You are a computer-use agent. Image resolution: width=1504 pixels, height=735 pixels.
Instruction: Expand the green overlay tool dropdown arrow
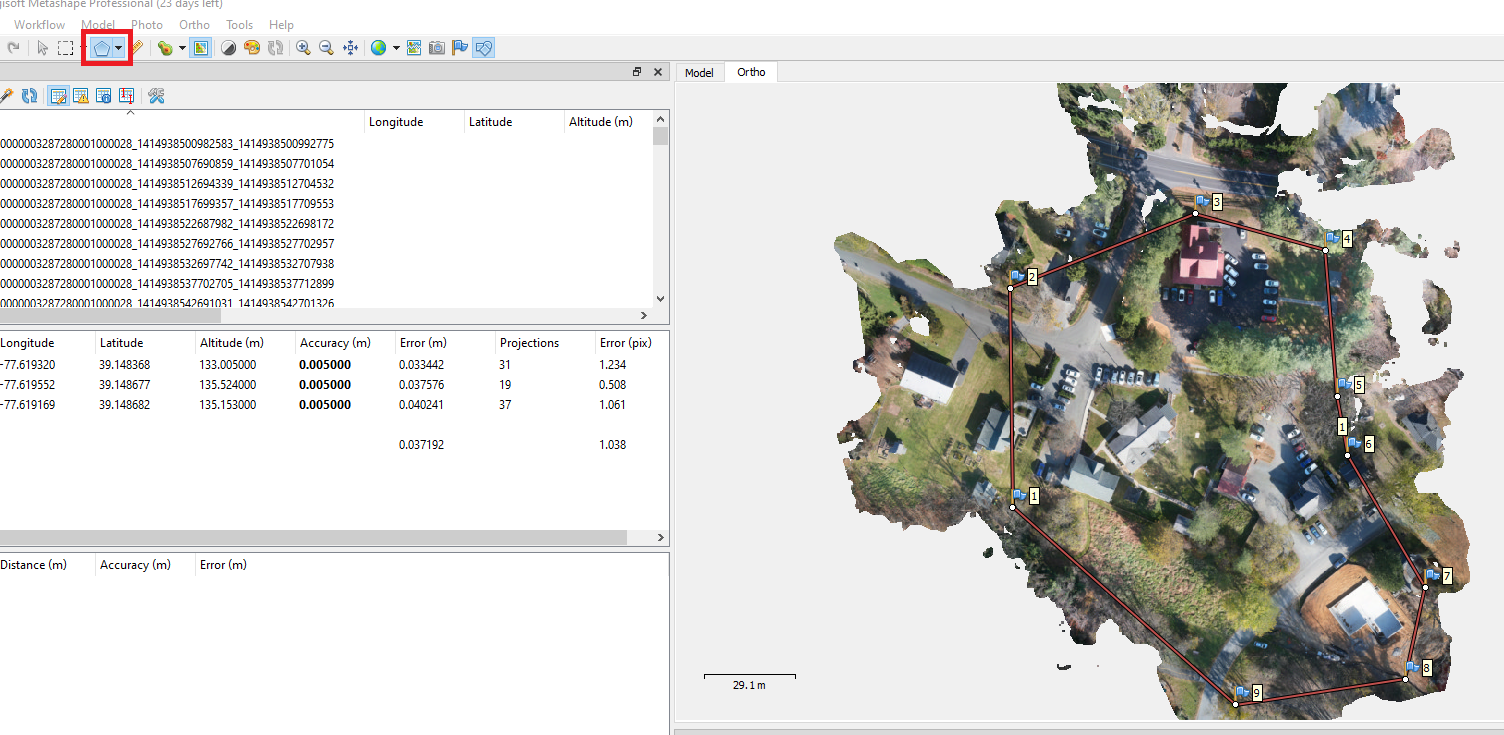pos(182,48)
